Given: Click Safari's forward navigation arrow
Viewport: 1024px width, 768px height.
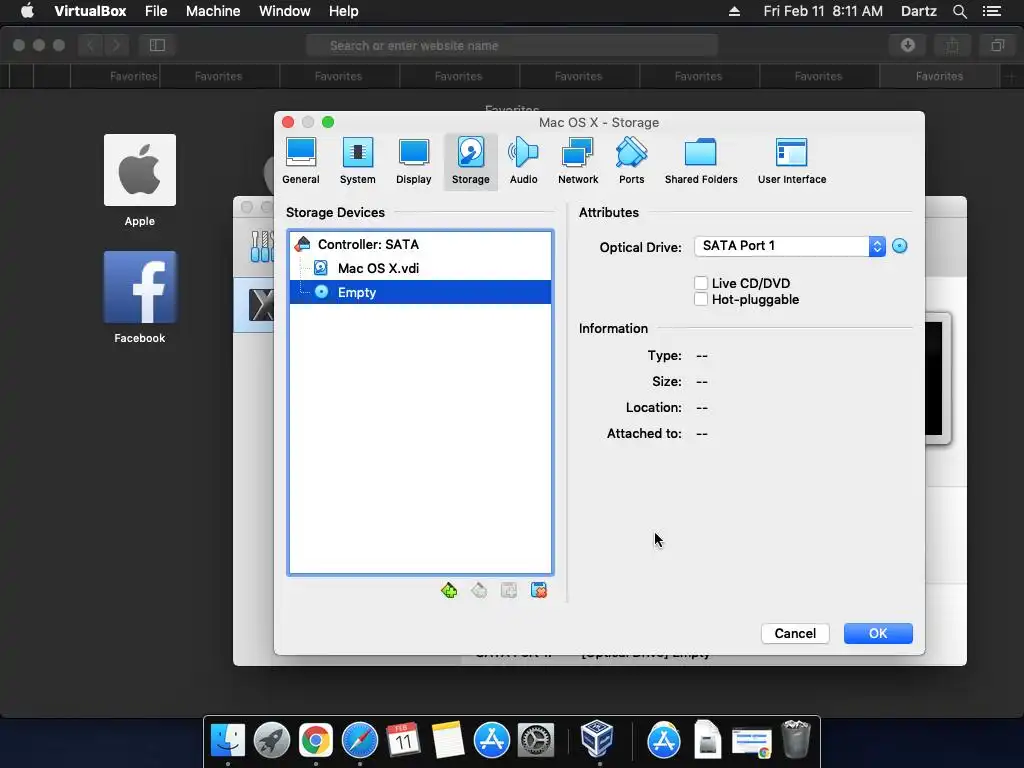Looking at the screenshot, I should [x=116, y=45].
